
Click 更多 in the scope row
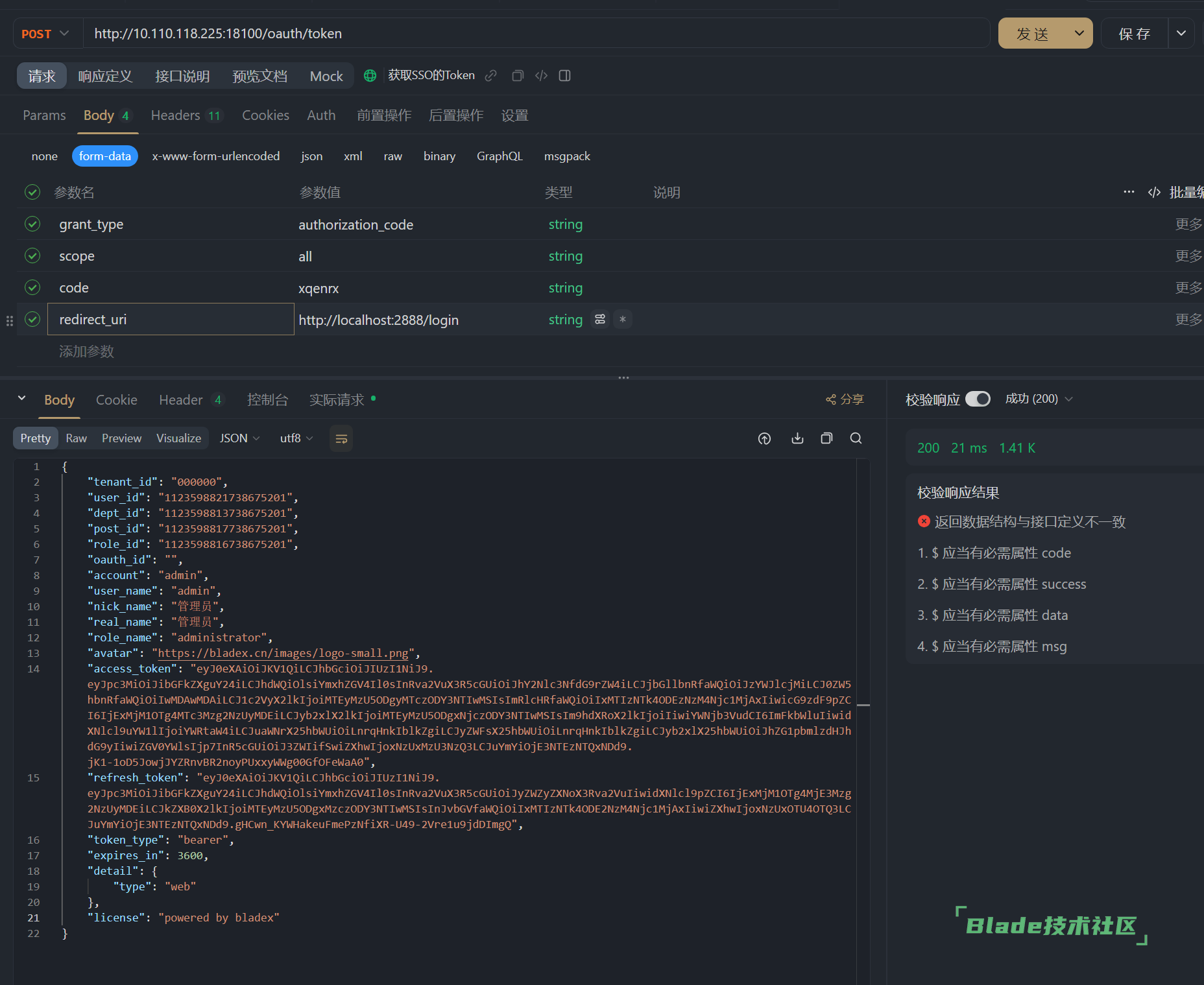pos(1188,256)
